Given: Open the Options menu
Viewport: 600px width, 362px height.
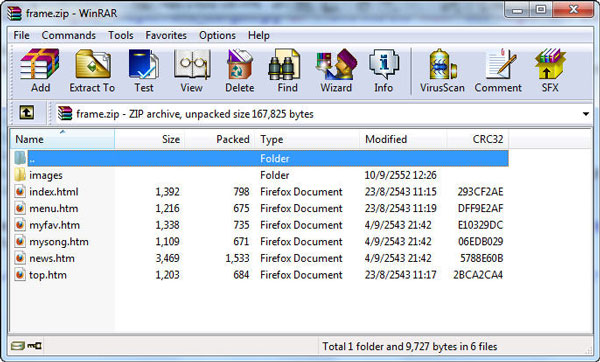Looking at the screenshot, I should [x=217, y=35].
